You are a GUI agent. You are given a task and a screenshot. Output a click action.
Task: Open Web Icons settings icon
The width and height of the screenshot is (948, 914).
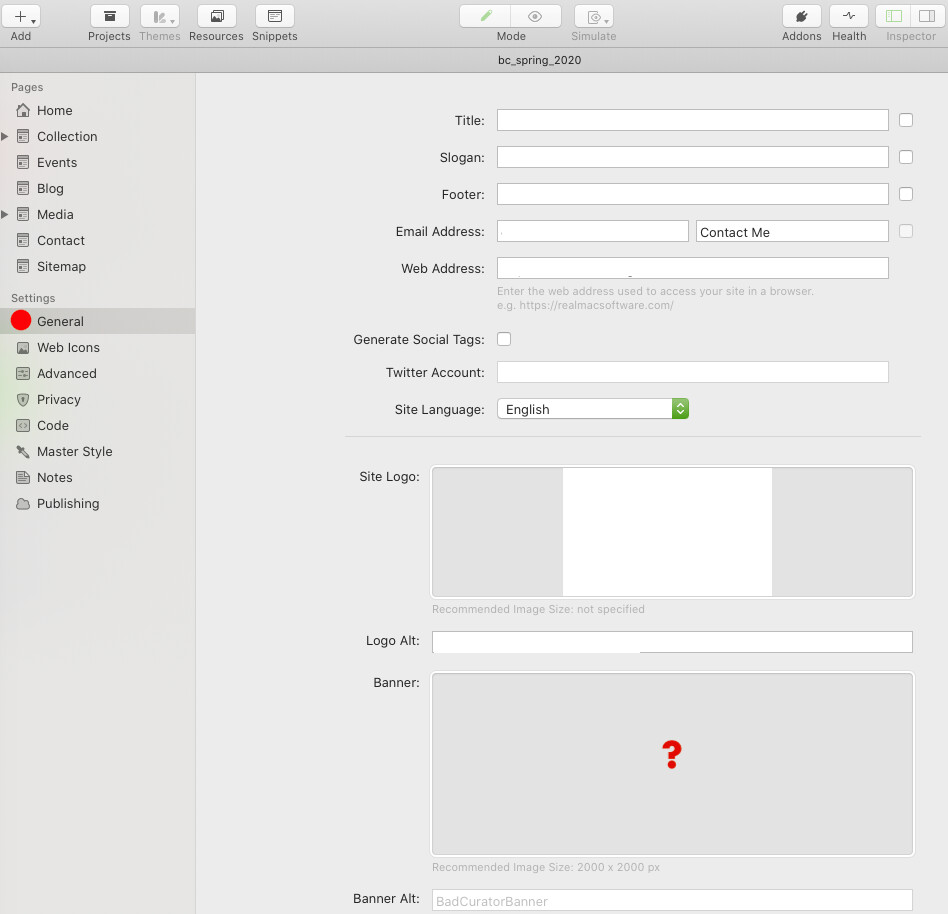pos(23,348)
